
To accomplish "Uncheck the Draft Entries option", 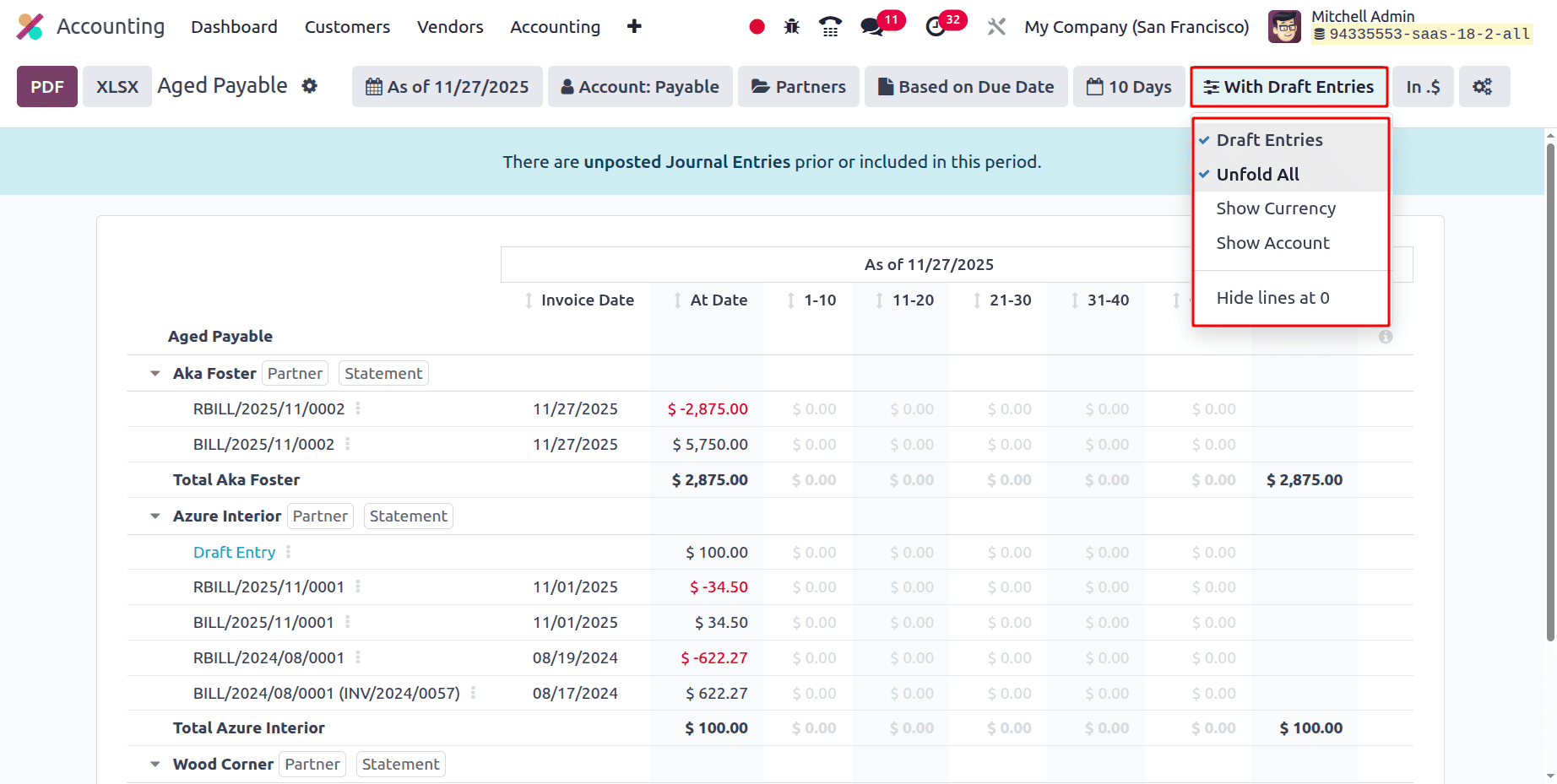I will point(1290,140).
